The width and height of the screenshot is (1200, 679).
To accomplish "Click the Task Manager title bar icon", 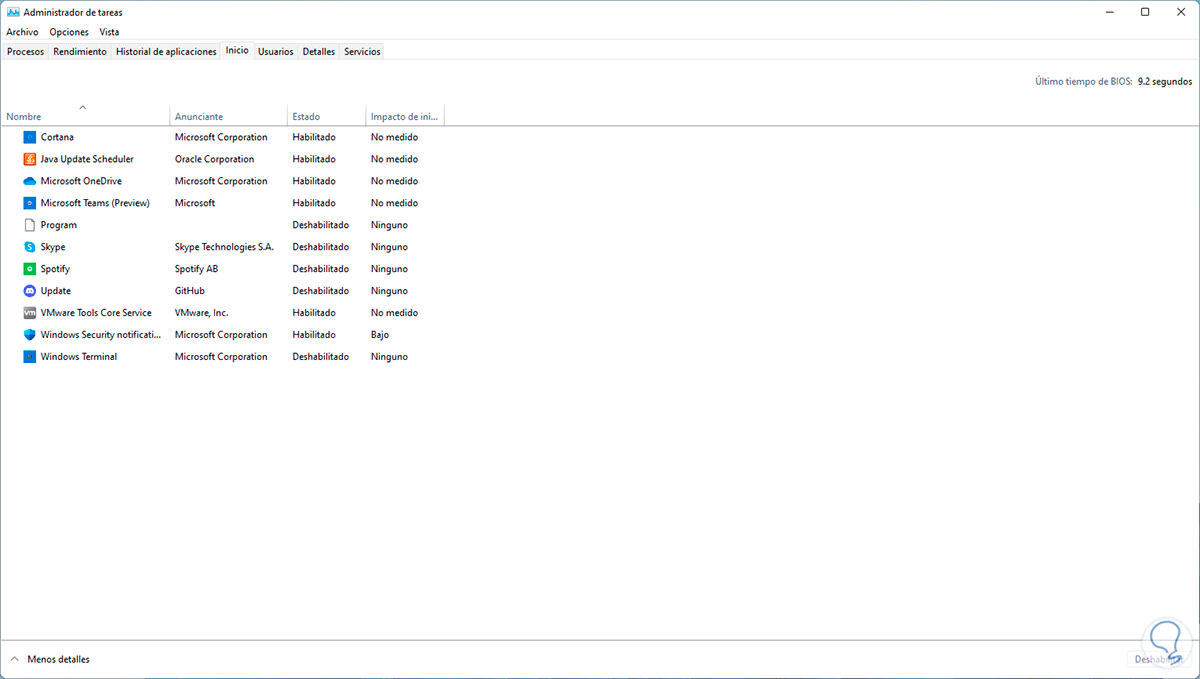I will point(13,12).
